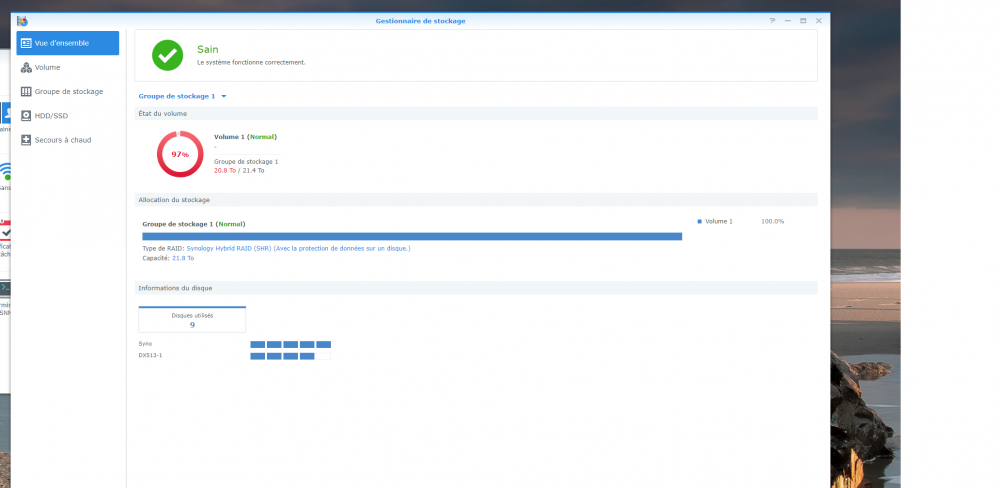Close the Gestionnaire de stockage window

(x=819, y=21)
